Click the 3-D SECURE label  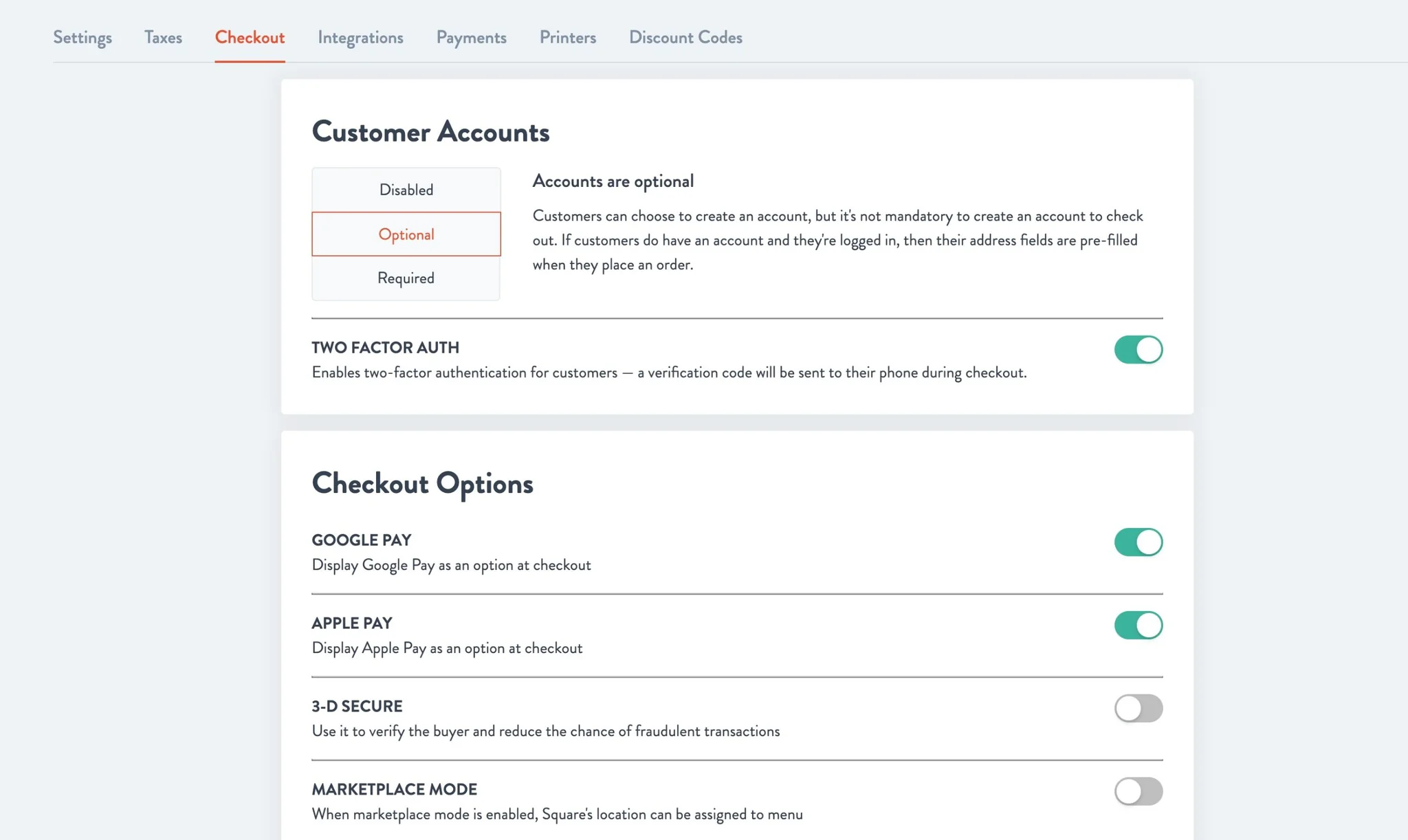[x=357, y=707]
